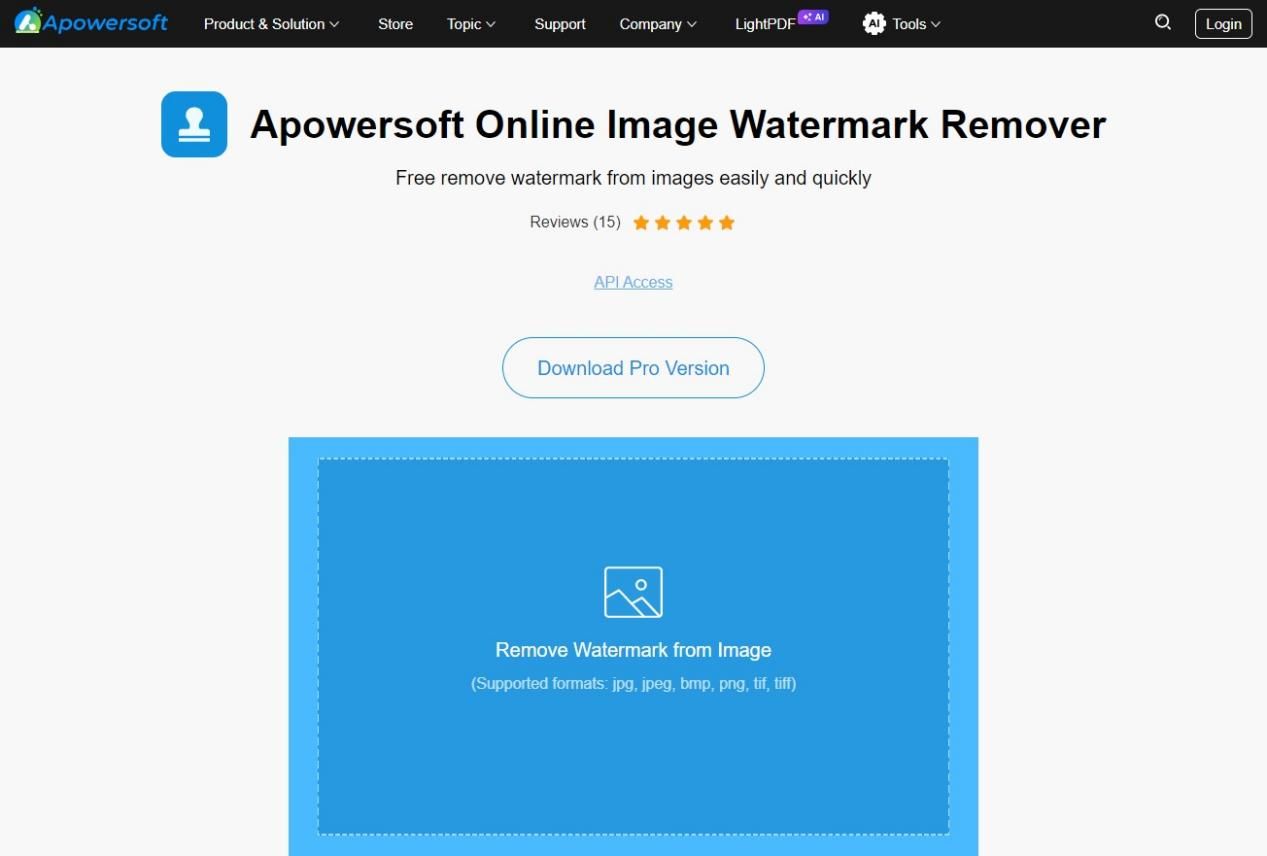Expand the Product & Solution dropdown
The width and height of the screenshot is (1267, 856).
click(x=271, y=24)
